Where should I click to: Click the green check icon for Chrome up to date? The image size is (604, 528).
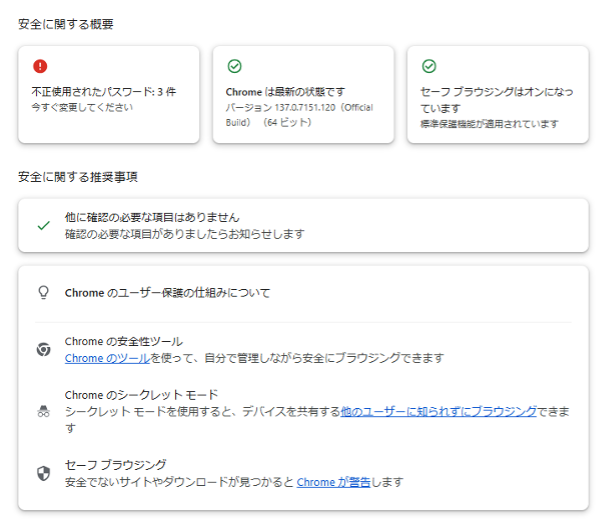pos(235,66)
